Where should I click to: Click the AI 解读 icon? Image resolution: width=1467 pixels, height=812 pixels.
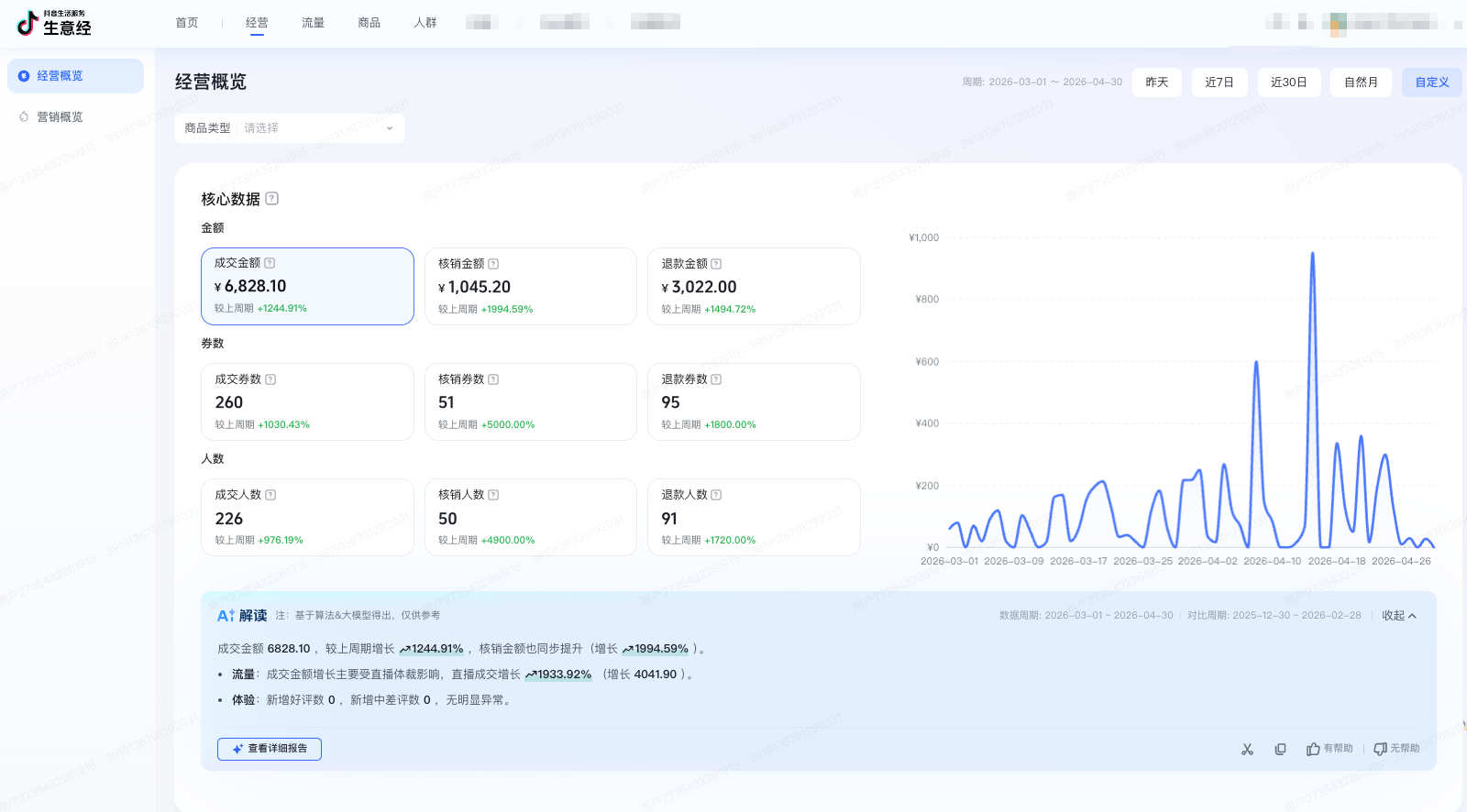click(226, 616)
